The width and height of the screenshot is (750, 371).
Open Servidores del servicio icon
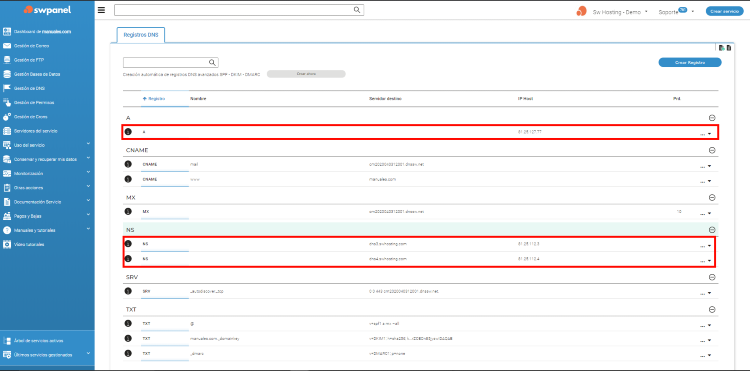7,131
